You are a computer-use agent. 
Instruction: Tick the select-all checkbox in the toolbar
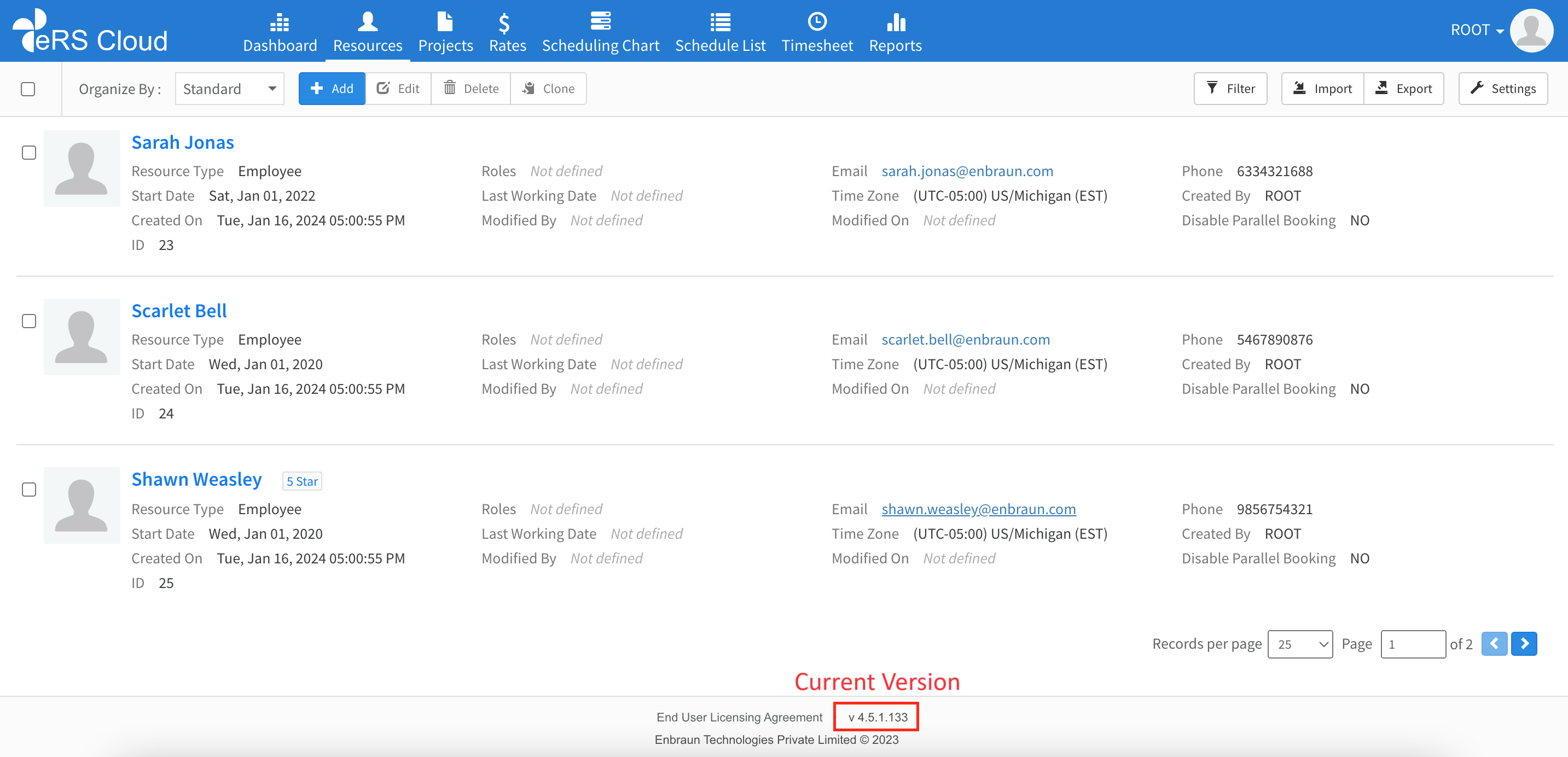pos(28,89)
